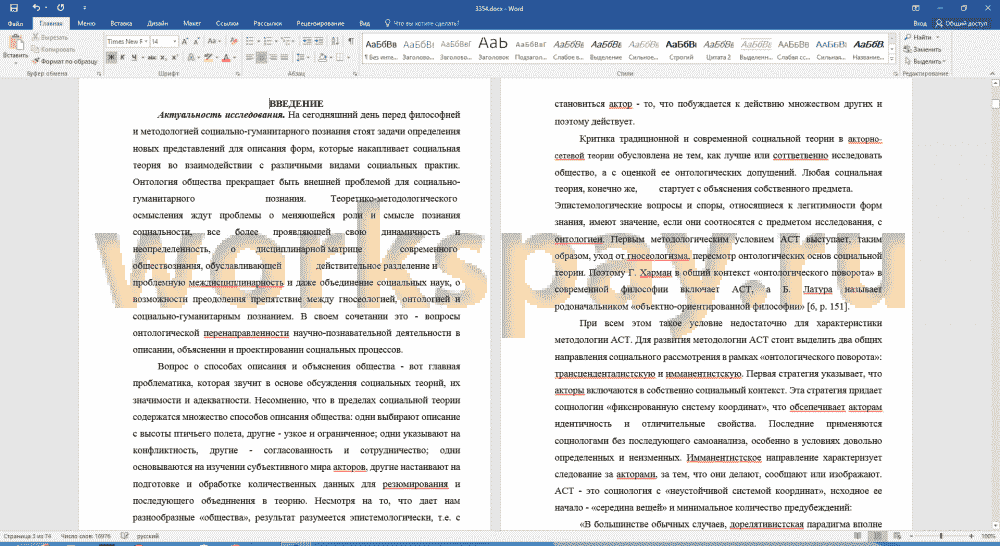The image size is (1000, 546).
Task: Click the Что вы хотите сделать search field
Action: click(422, 23)
